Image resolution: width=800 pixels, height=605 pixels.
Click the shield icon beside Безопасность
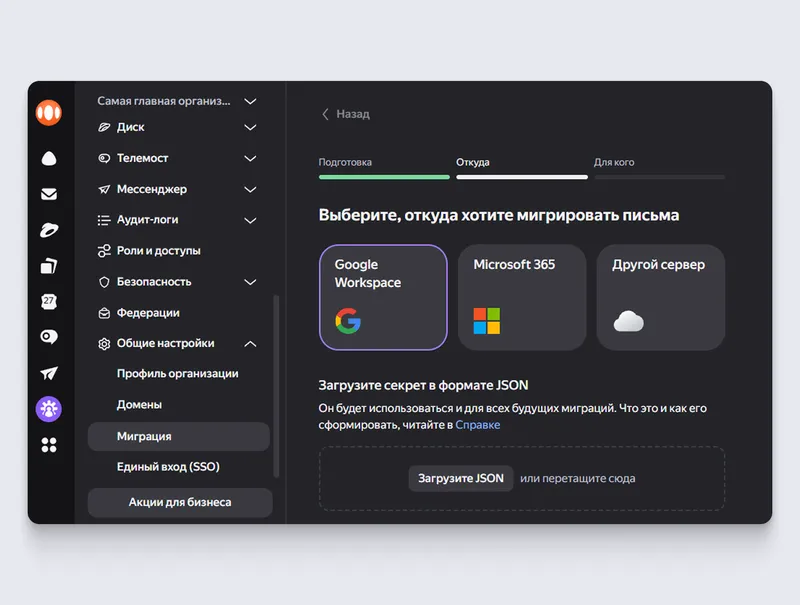104,282
